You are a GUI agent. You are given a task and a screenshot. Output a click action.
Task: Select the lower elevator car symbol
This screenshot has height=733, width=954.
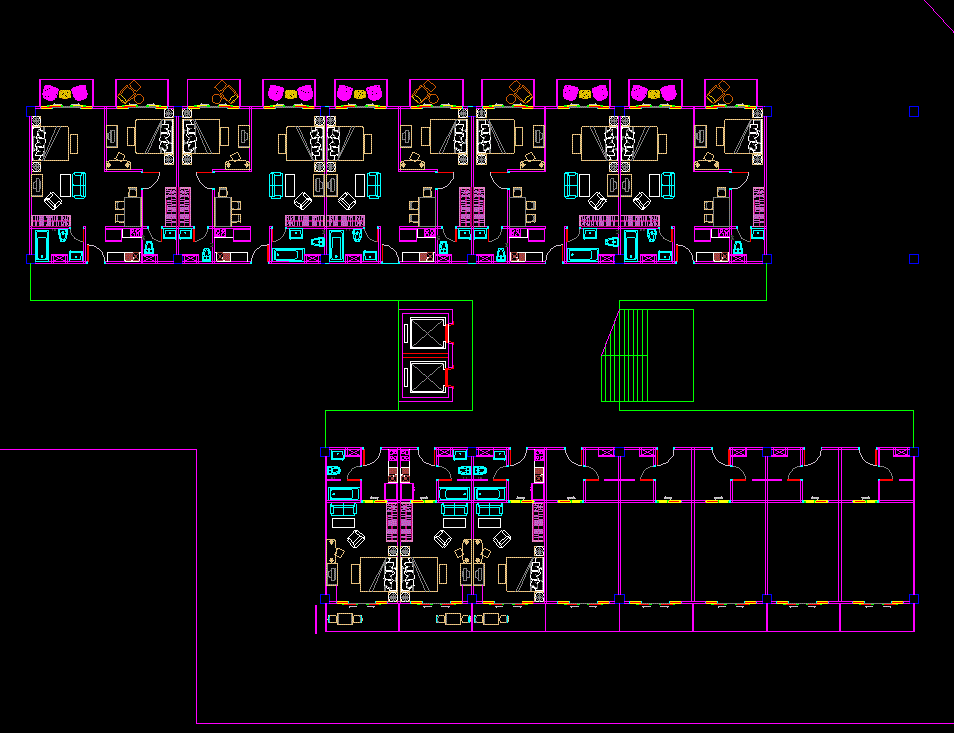coord(425,376)
